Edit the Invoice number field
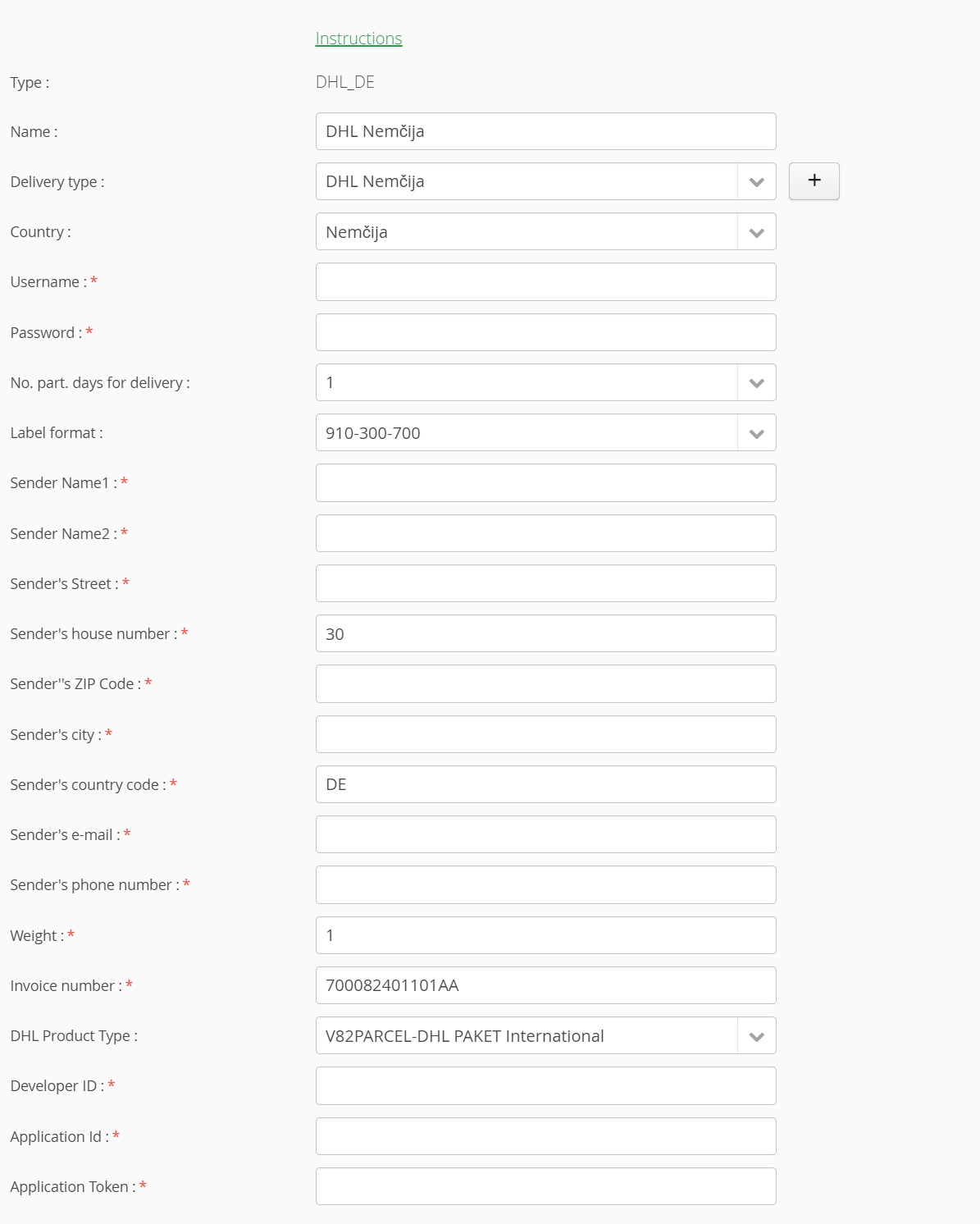This screenshot has height=1224, width=980. coord(545,985)
